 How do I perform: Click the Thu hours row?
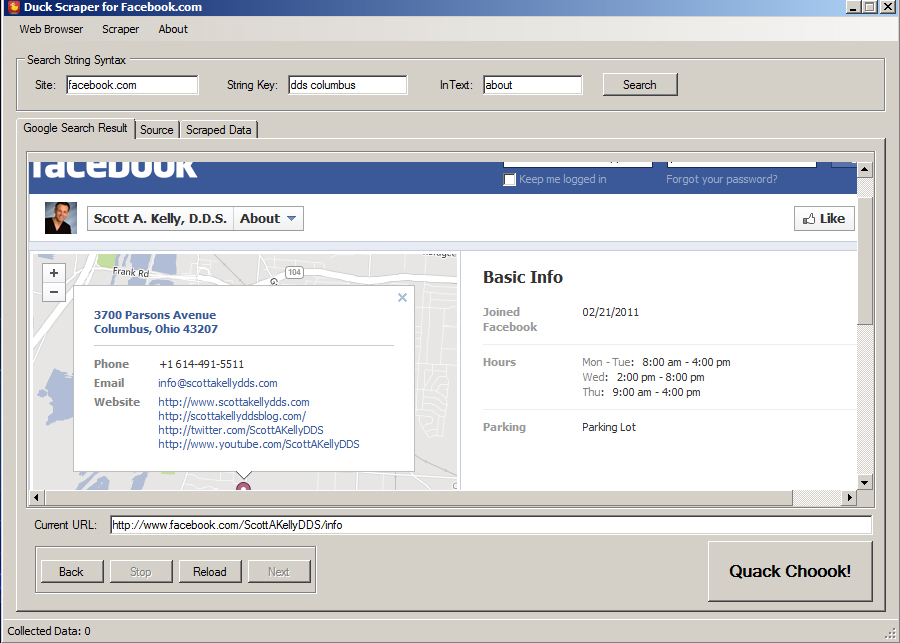point(641,392)
